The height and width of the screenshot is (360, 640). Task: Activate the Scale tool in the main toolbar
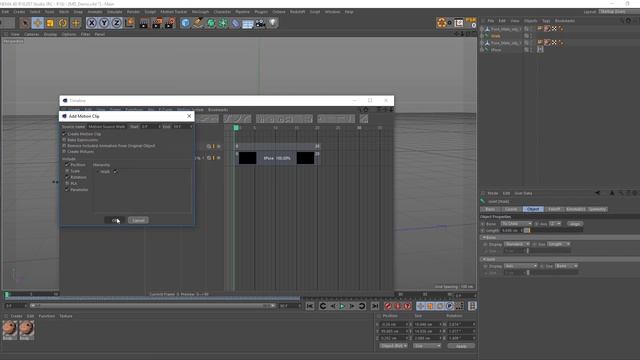(50, 23)
